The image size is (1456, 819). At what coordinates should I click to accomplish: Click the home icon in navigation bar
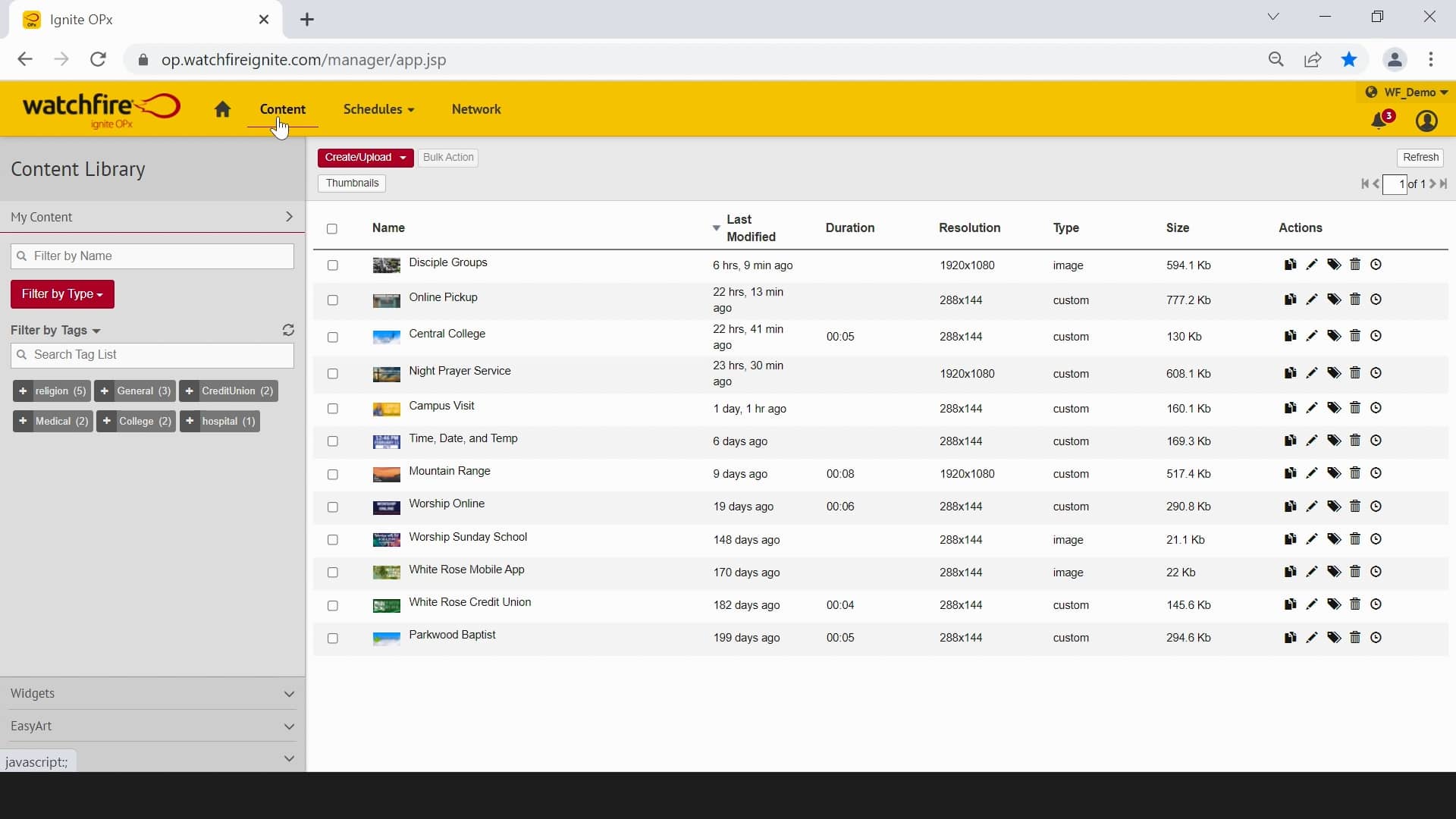(x=222, y=110)
